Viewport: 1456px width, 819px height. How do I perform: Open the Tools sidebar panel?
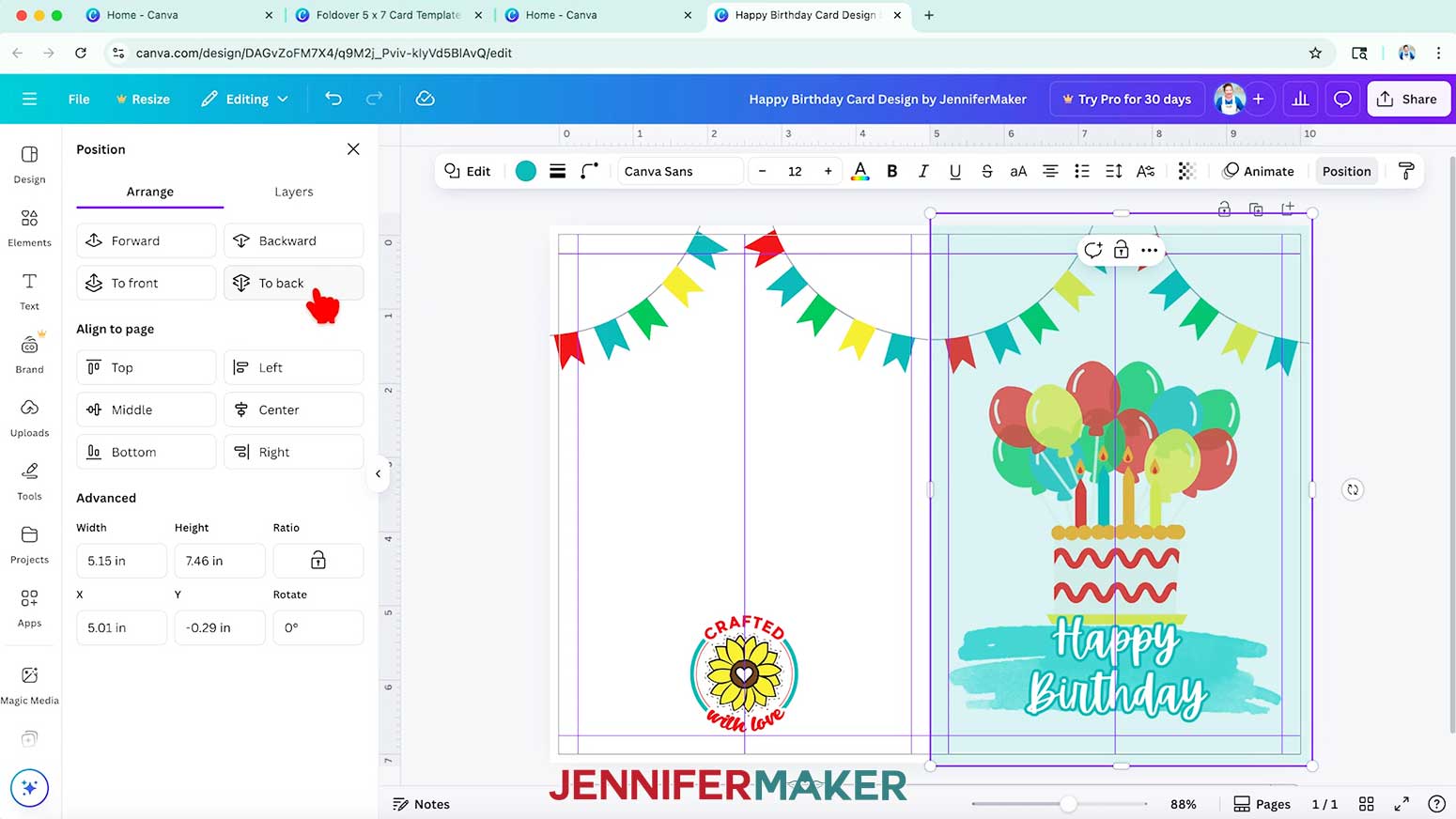coord(29,481)
